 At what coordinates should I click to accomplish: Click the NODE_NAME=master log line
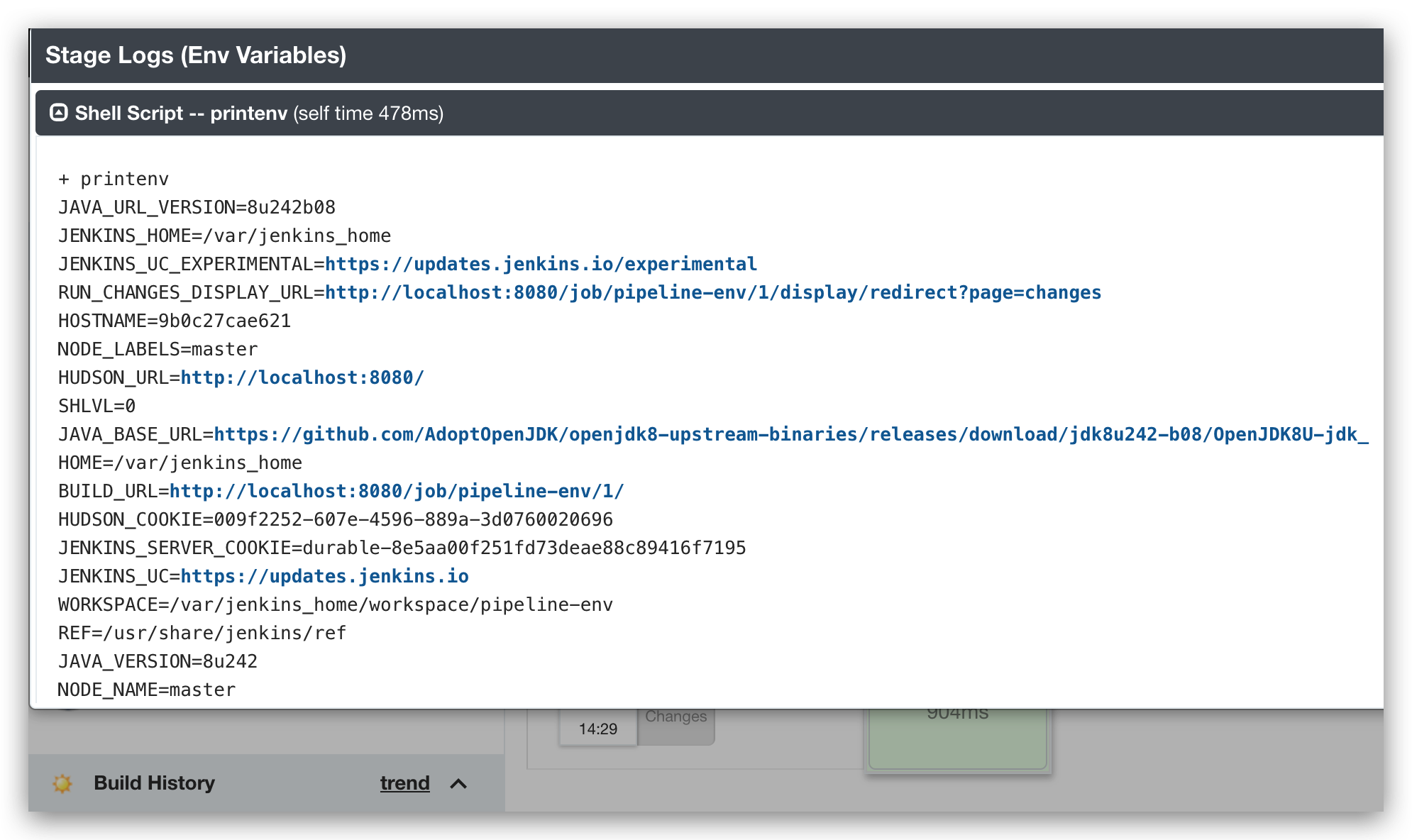click(x=146, y=690)
